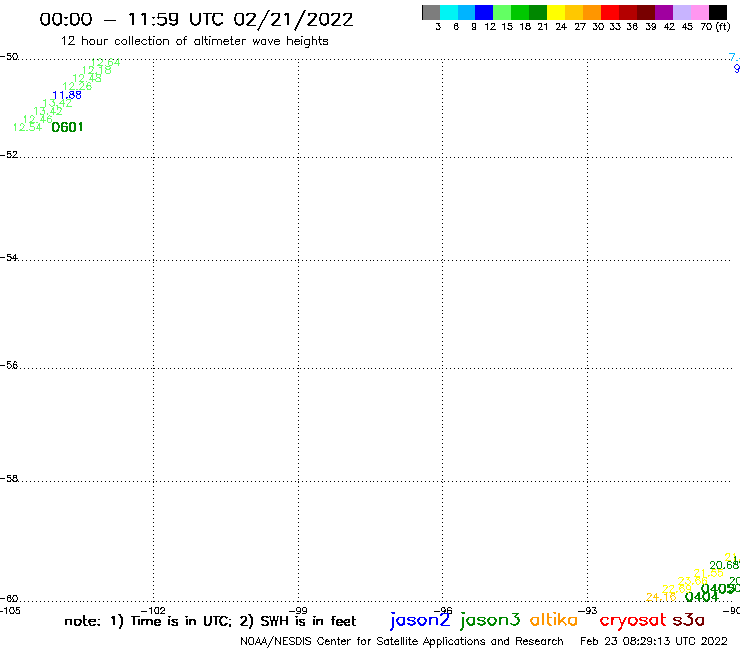740x650 pixels.
Task: Click the yellow 21.55 wave height
Action: point(708,573)
